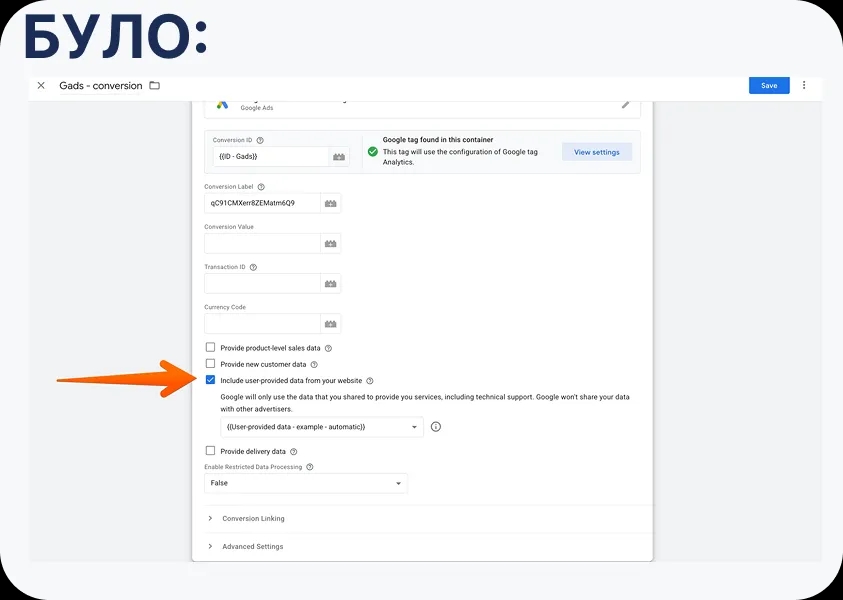
Task: Open folder icon next to tag name
Action: [155, 85]
